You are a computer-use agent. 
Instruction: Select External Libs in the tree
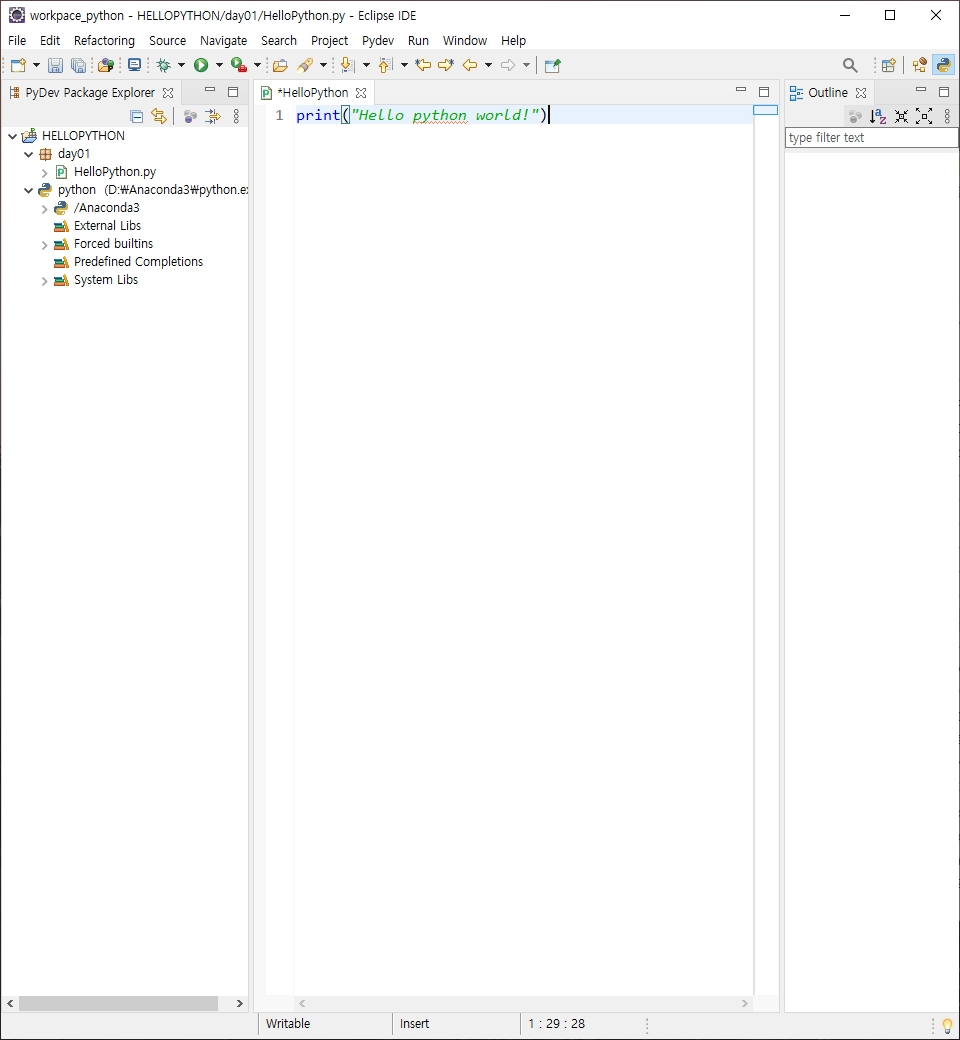click(x=107, y=226)
